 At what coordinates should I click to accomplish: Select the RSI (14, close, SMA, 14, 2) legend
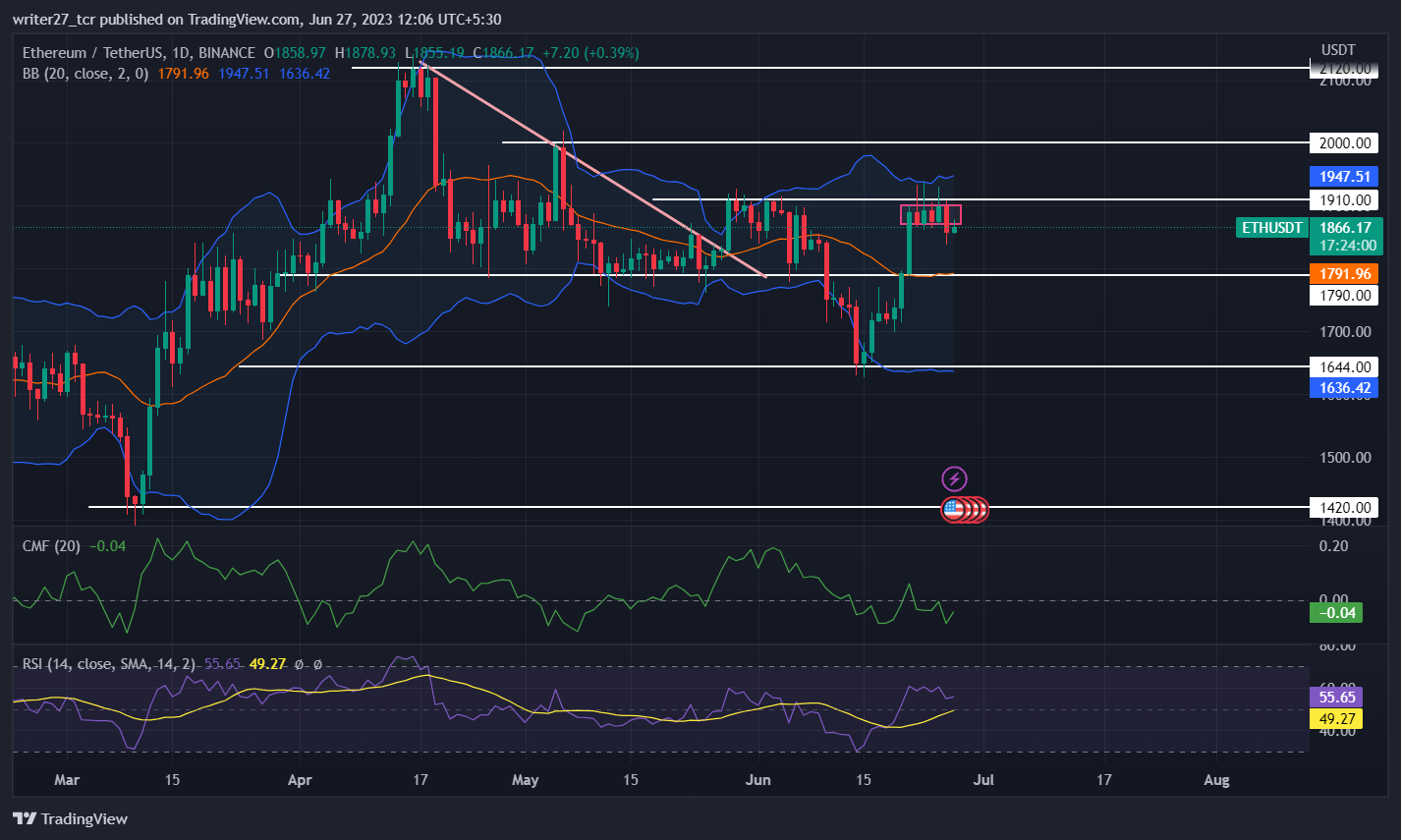(x=109, y=664)
